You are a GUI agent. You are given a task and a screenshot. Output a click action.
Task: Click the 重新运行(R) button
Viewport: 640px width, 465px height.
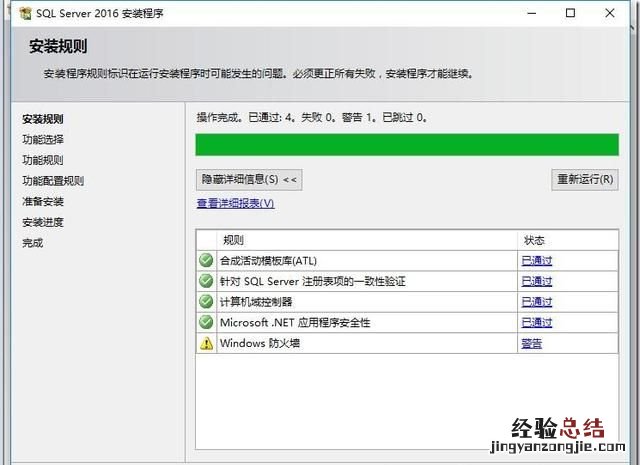[x=585, y=179]
